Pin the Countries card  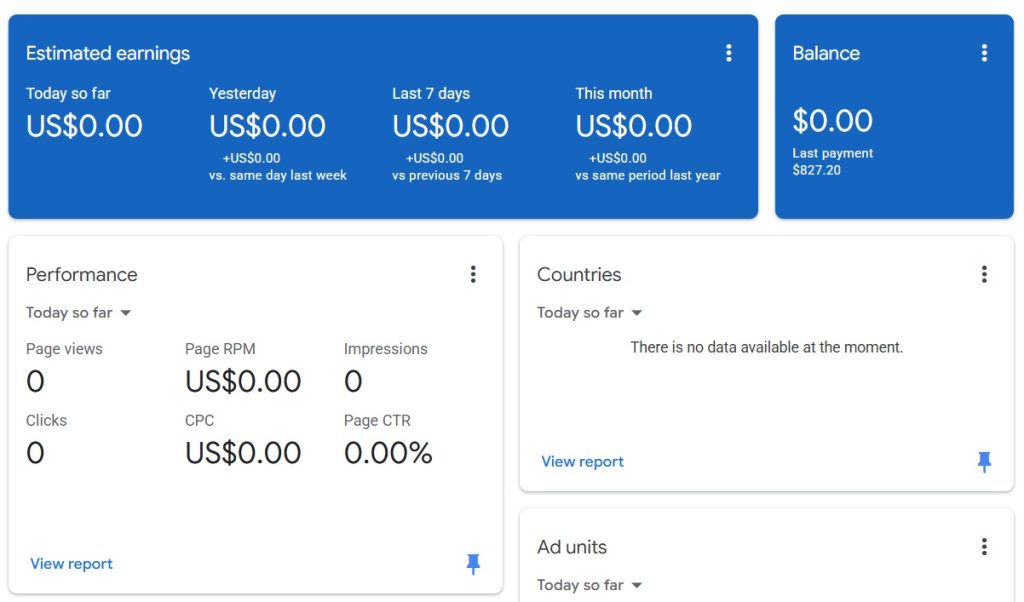[984, 461]
